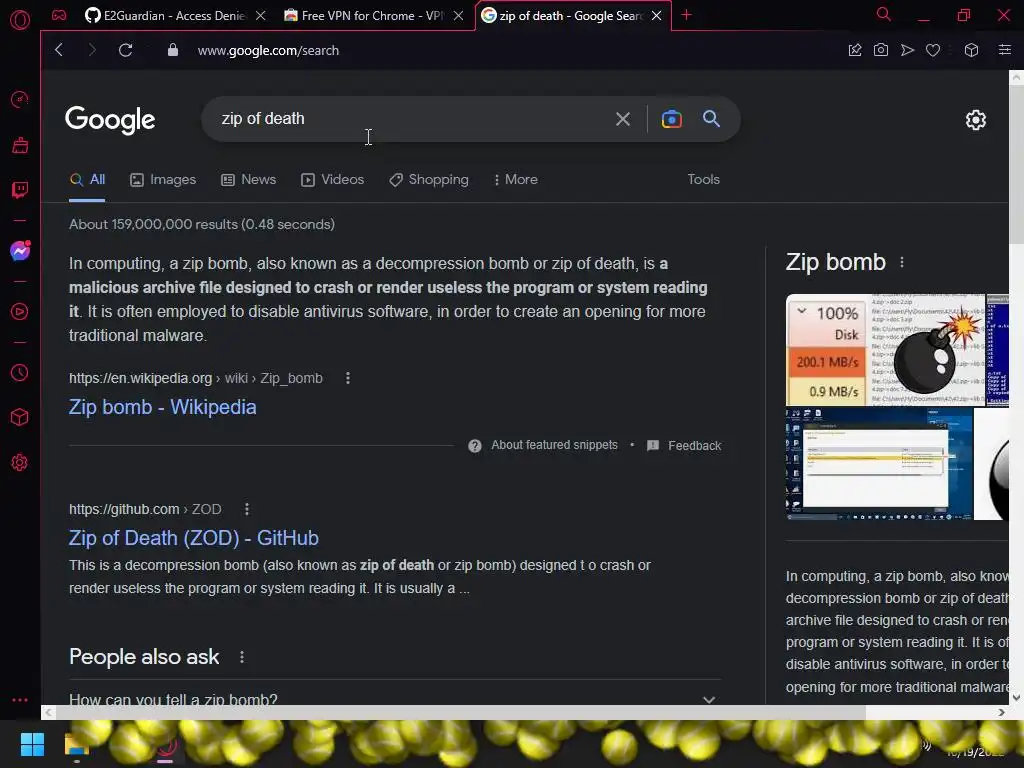Open People also ask options menu
This screenshot has width=1024, height=768.
[242, 657]
